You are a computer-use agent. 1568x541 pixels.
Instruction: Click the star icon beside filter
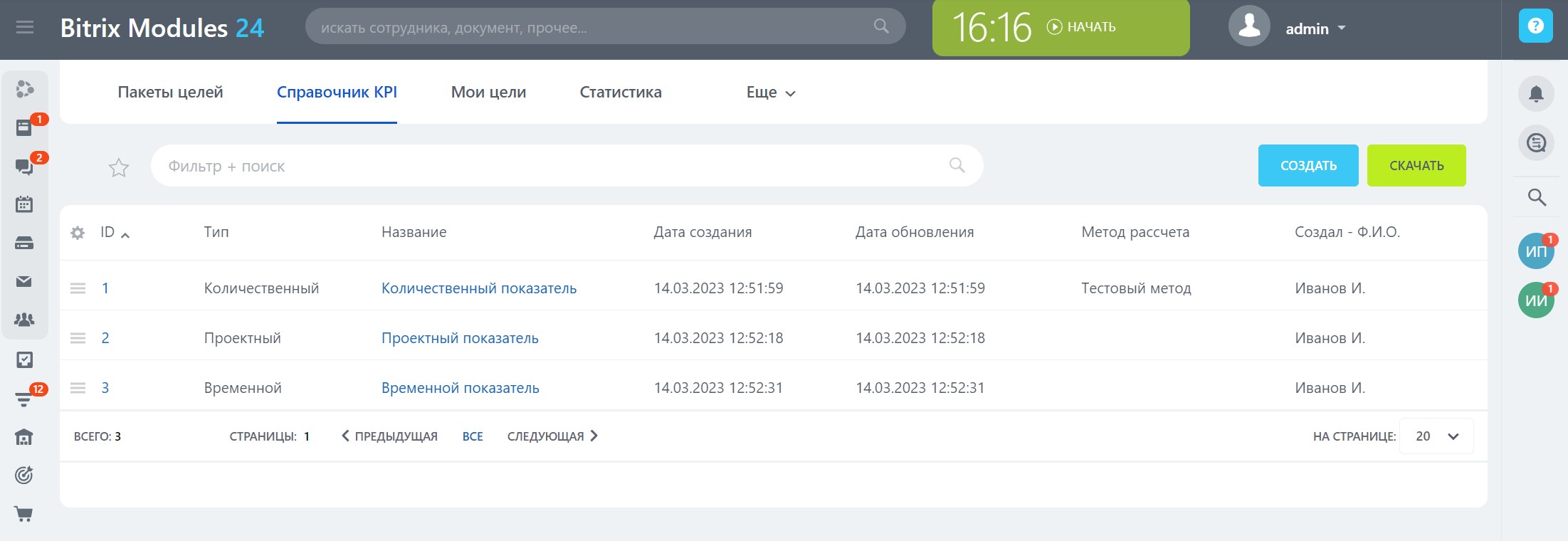(x=119, y=167)
